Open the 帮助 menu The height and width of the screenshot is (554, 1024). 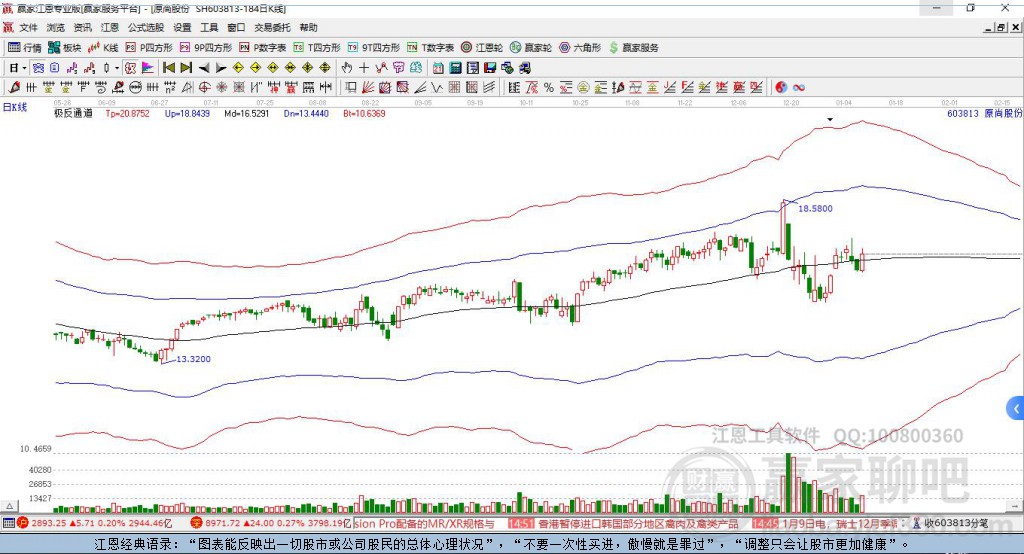click(308, 27)
